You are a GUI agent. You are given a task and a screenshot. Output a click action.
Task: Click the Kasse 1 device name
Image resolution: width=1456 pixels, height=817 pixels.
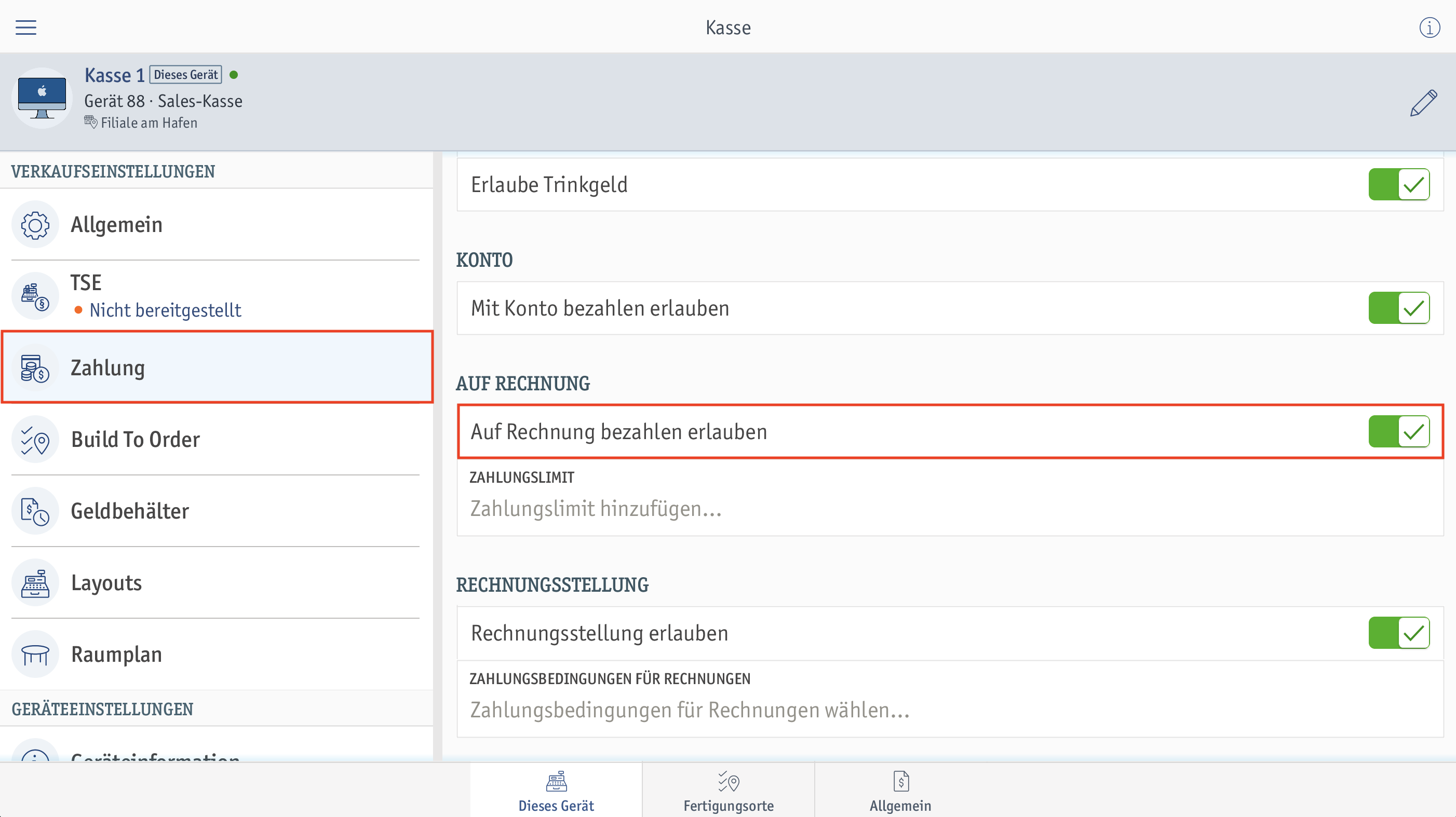[x=115, y=75]
